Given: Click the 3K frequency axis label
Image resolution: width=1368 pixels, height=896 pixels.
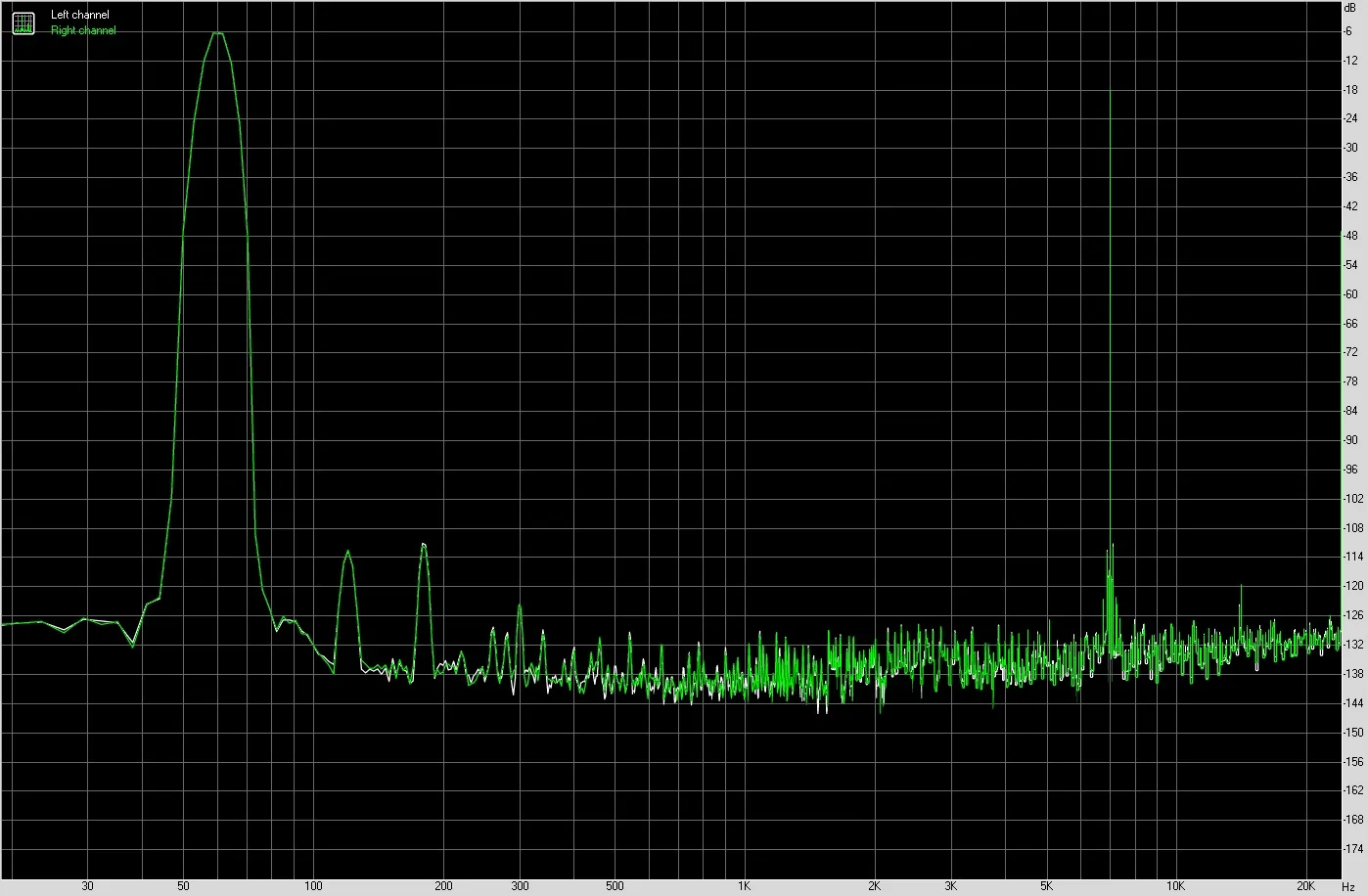Looking at the screenshot, I should (x=951, y=886).
